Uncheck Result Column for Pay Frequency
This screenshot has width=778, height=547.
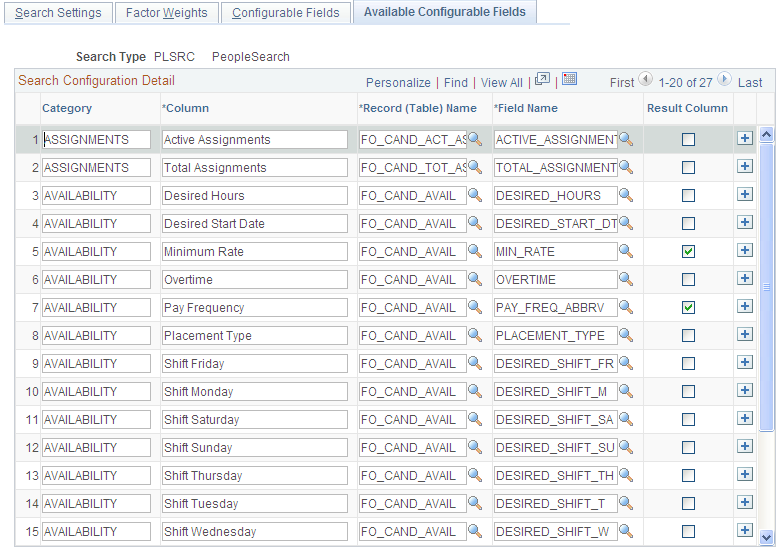coord(688,308)
